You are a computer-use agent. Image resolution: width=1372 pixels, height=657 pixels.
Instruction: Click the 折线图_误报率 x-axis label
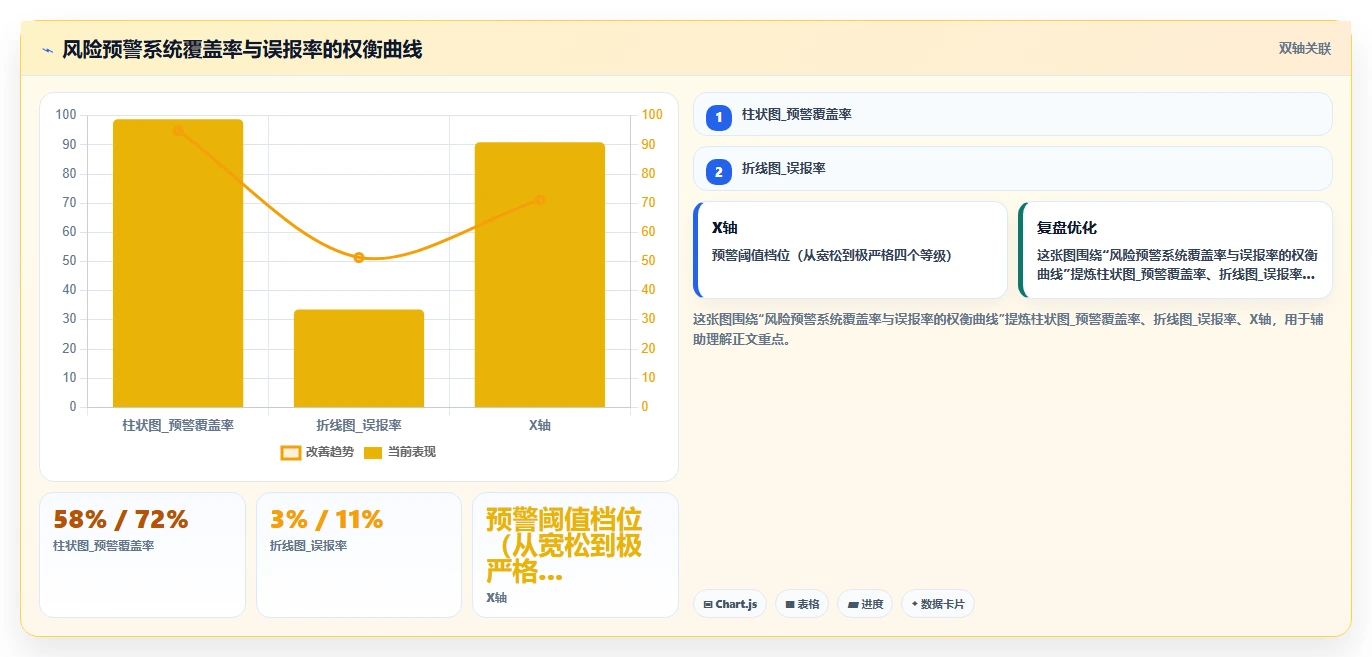pyautogui.click(x=359, y=425)
